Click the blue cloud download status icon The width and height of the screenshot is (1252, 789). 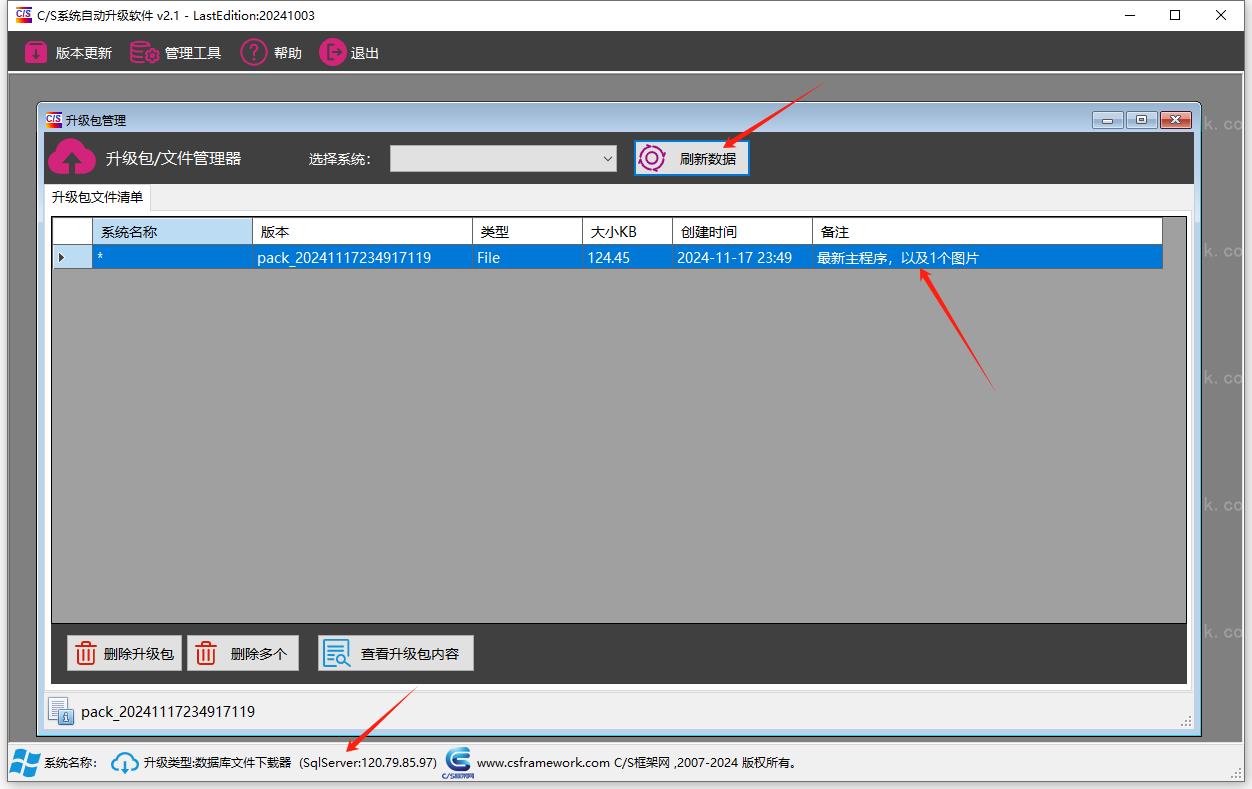pyautogui.click(x=125, y=763)
